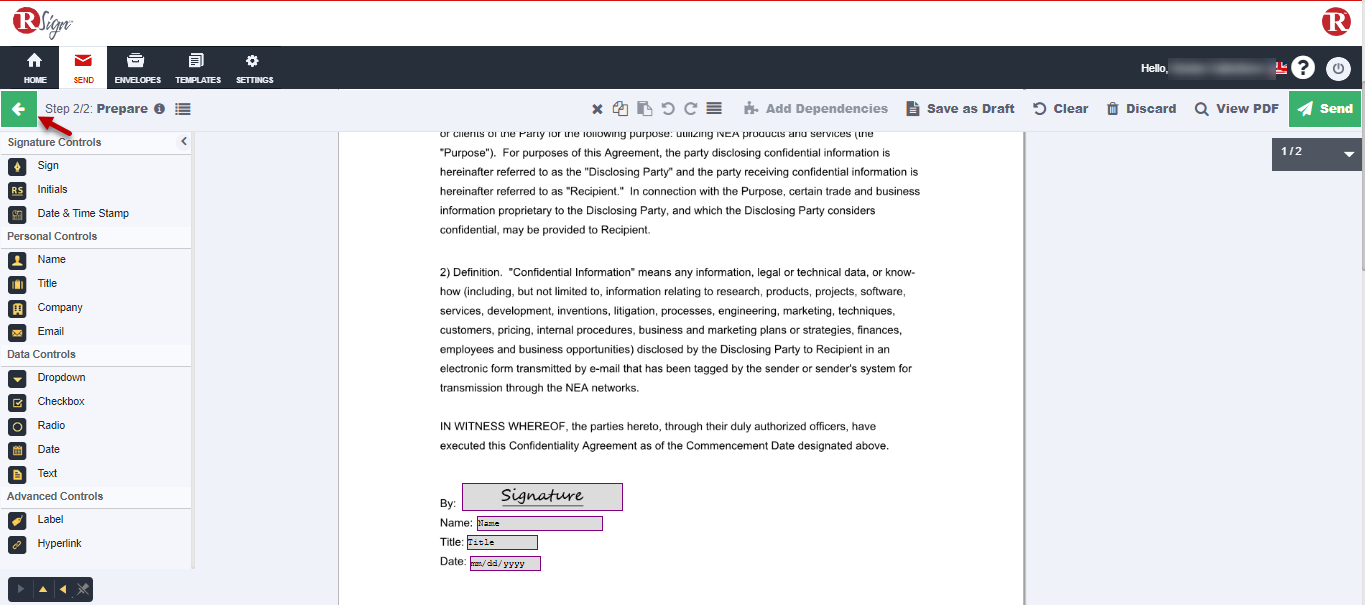Viewport: 1365px width, 605px height.
Task: Click the undo arrow in toolbar
Action: tap(668, 109)
